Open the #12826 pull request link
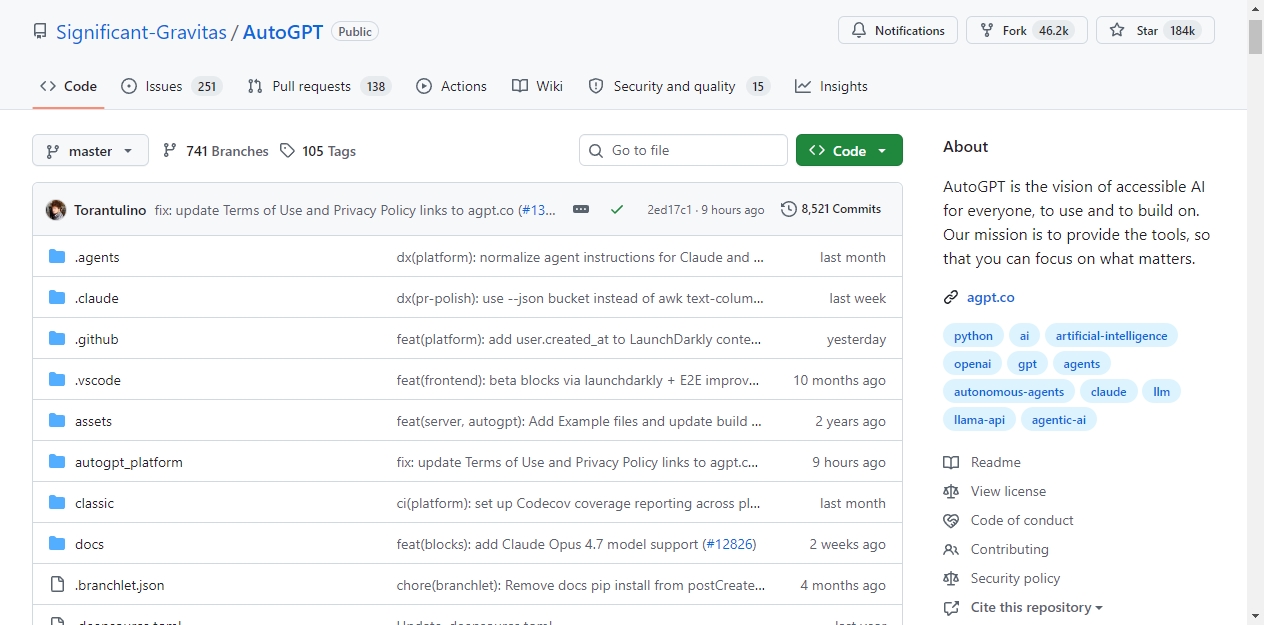The width and height of the screenshot is (1264, 625). 729,544
